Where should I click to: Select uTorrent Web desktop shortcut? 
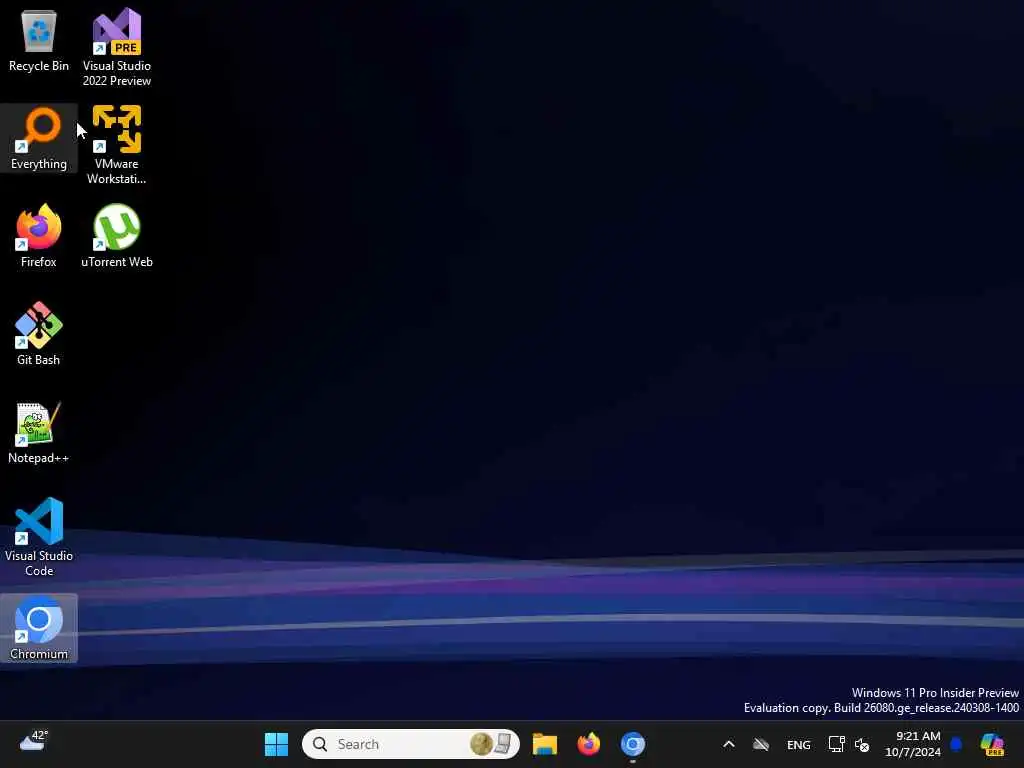click(x=117, y=236)
